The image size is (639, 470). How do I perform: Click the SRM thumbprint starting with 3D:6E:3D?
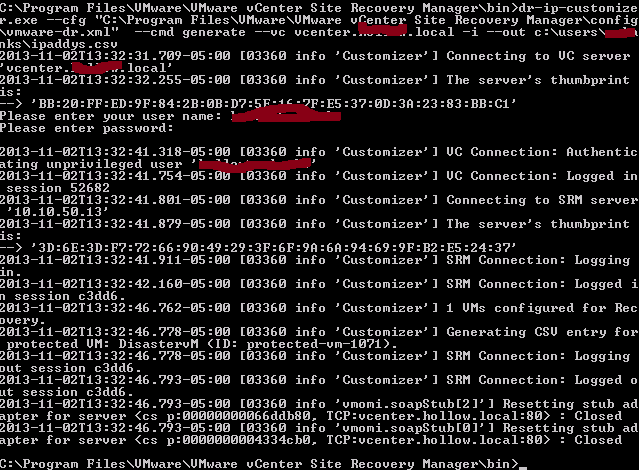[273, 247]
